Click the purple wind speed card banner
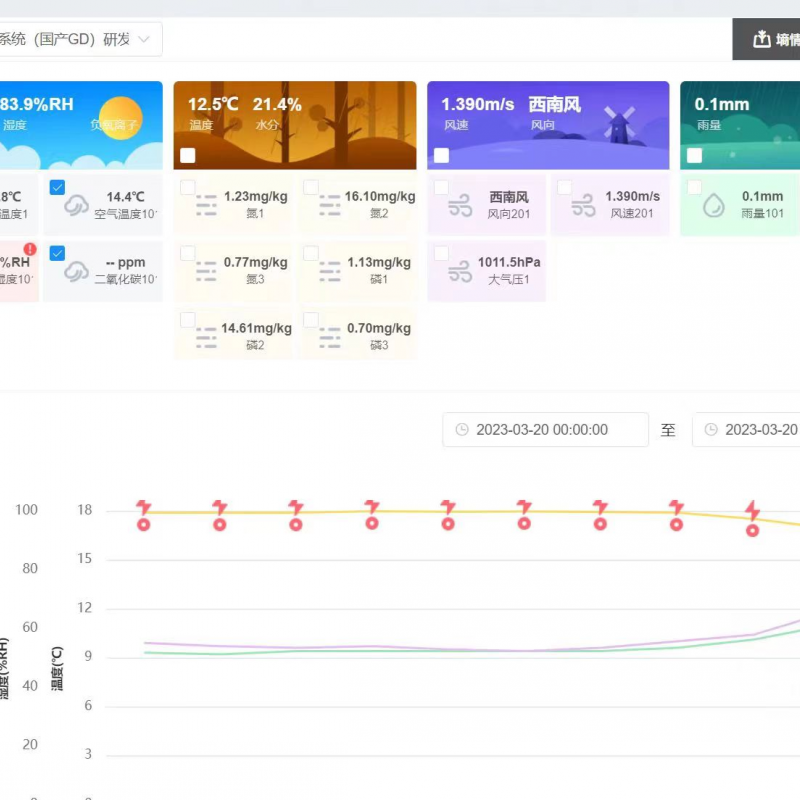This screenshot has height=800, width=800. coord(548,125)
